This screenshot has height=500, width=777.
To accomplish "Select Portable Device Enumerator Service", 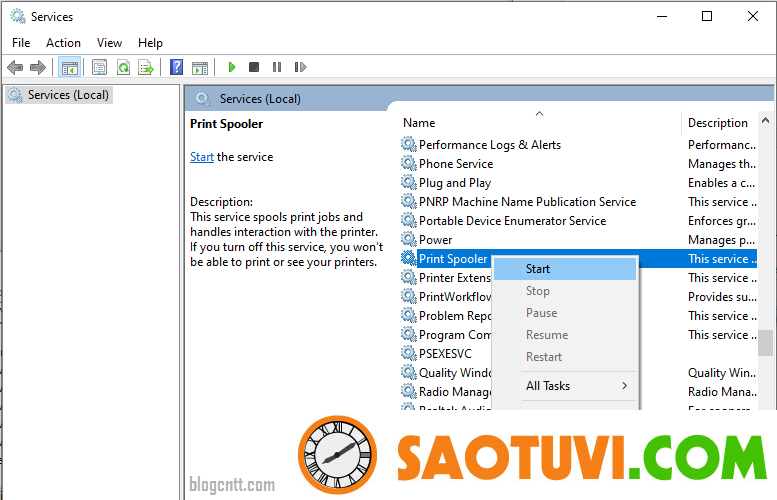I will 512,221.
